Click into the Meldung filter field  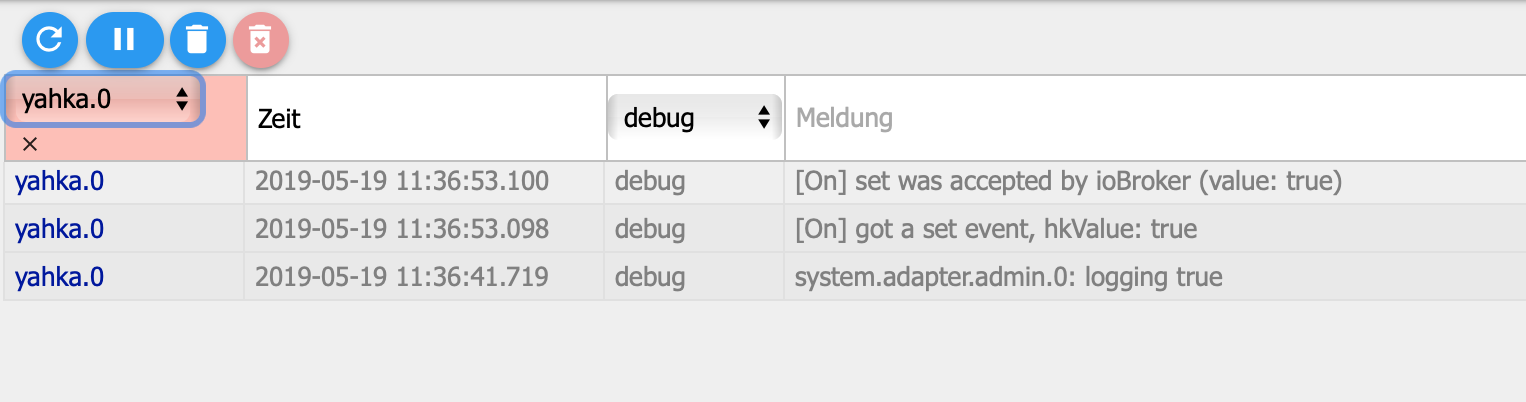(x=1155, y=118)
